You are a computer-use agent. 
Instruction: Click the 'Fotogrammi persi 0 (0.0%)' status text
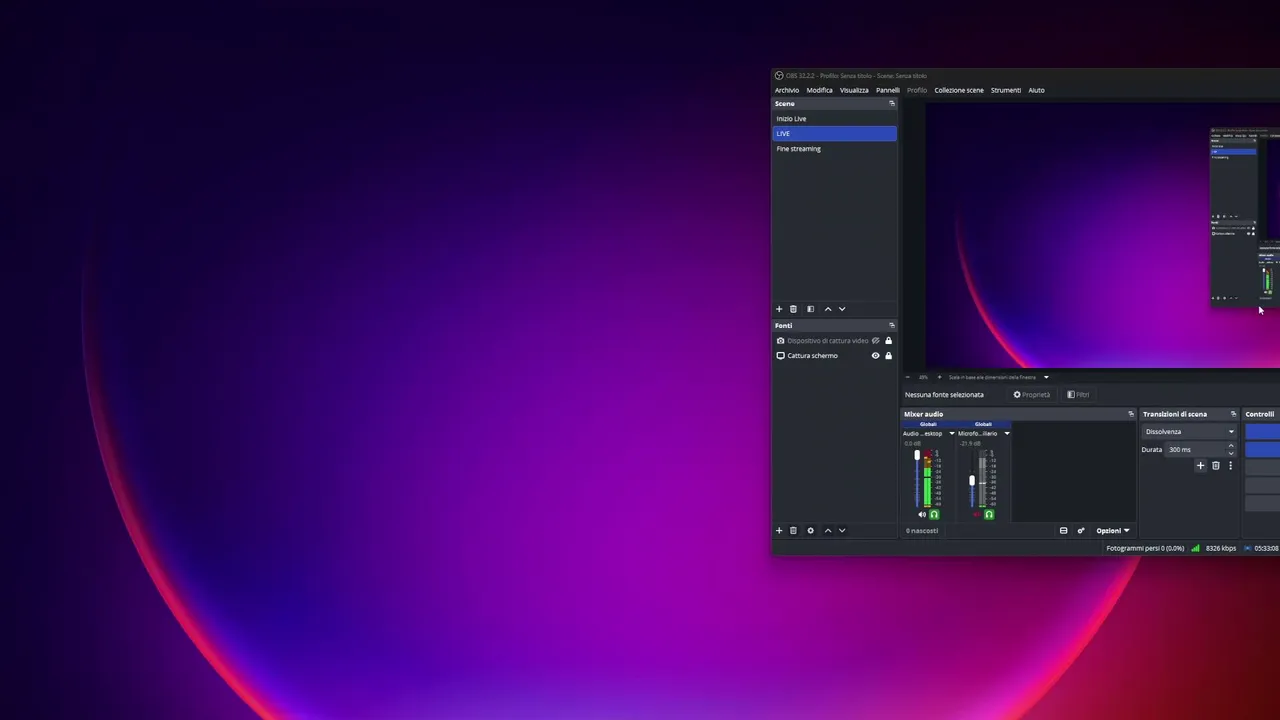point(1145,548)
